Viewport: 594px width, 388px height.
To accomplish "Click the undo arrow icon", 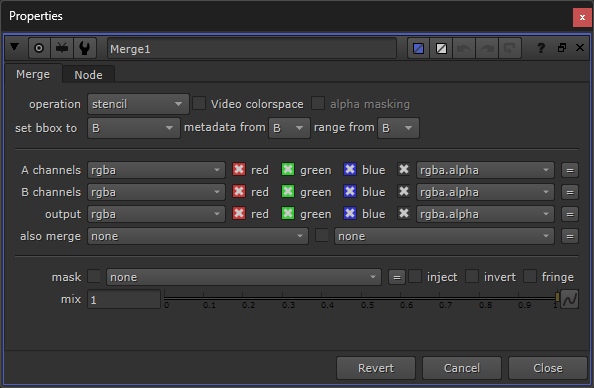I will click(464, 48).
